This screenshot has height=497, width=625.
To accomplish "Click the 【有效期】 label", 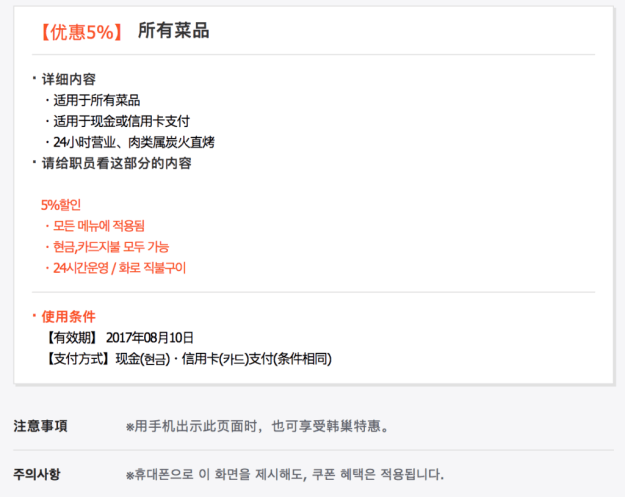I will tap(72, 338).
